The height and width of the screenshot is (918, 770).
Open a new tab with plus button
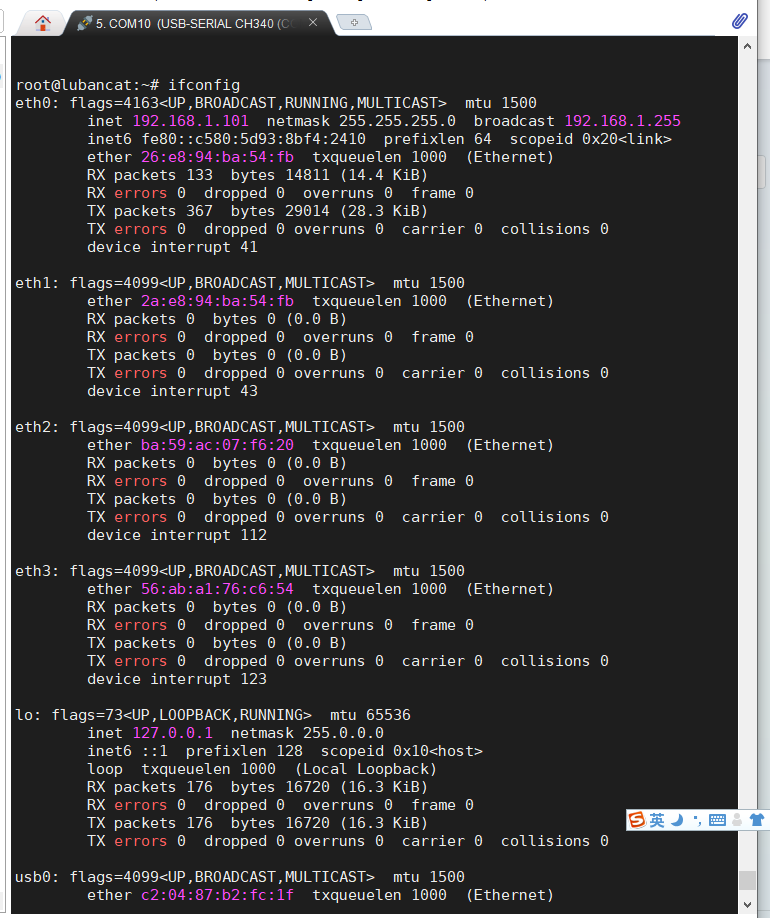(x=354, y=23)
